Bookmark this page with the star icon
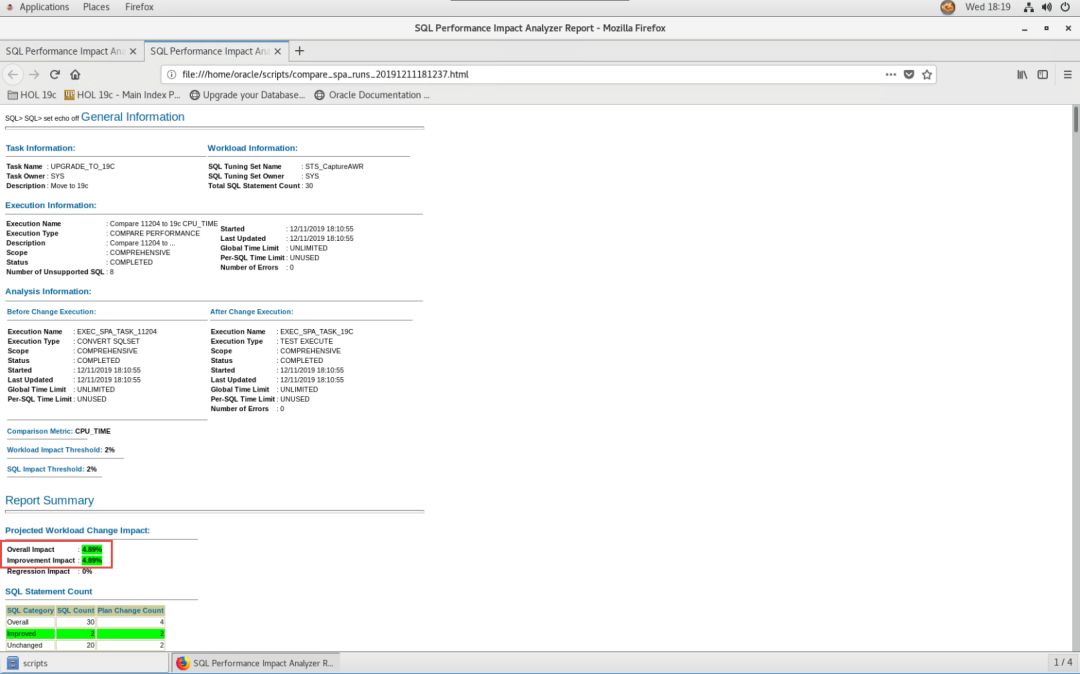Image resolution: width=1080 pixels, height=674 pixels. 927,74
